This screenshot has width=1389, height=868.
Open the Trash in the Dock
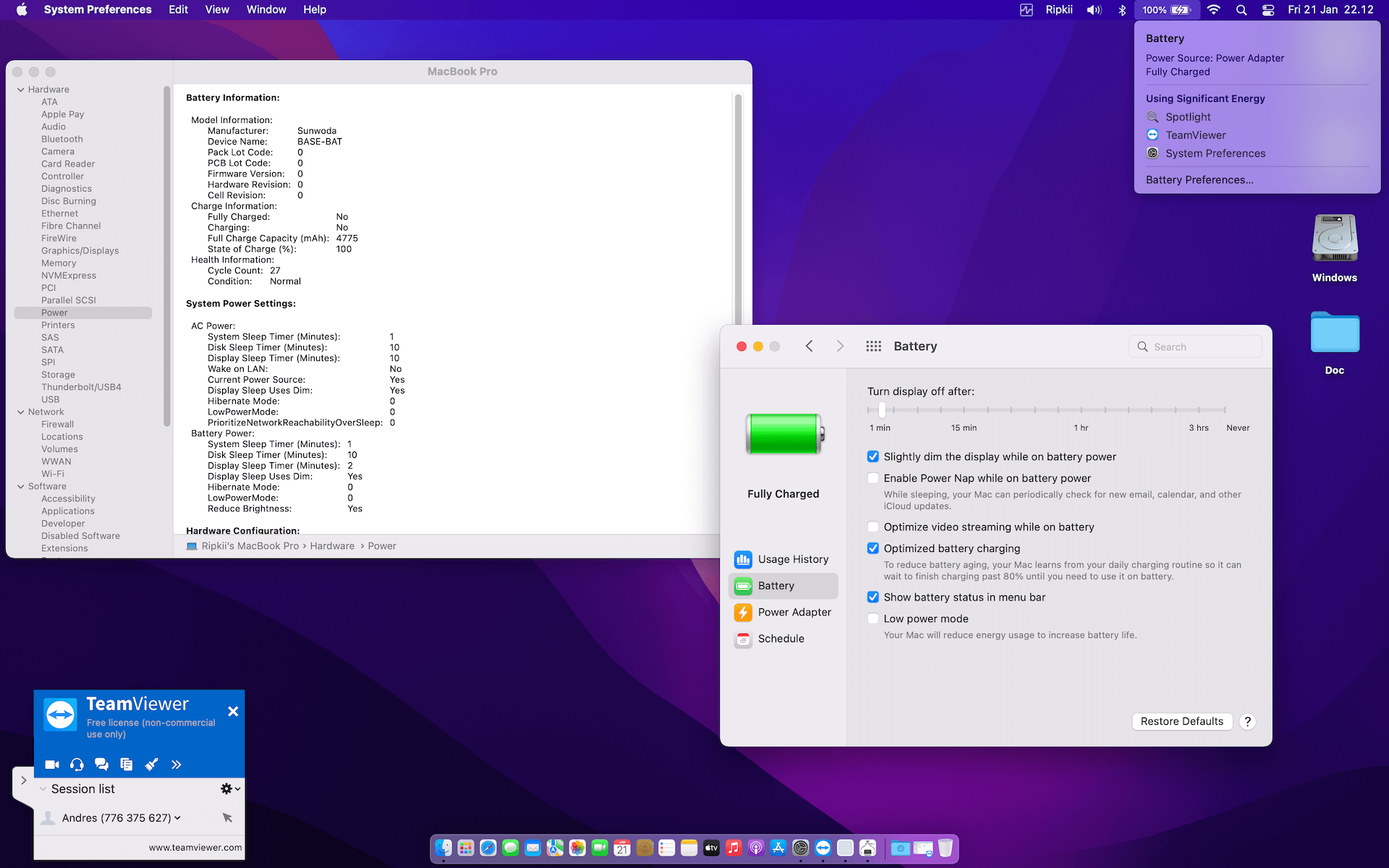click(x=946, y=848)
